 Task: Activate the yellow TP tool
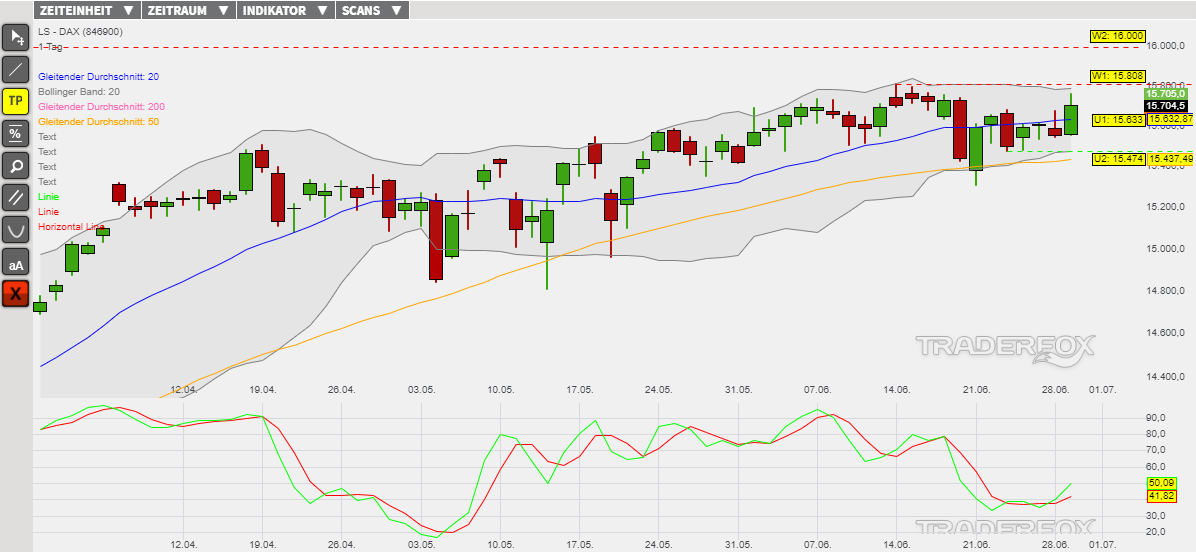click(16, 101)
